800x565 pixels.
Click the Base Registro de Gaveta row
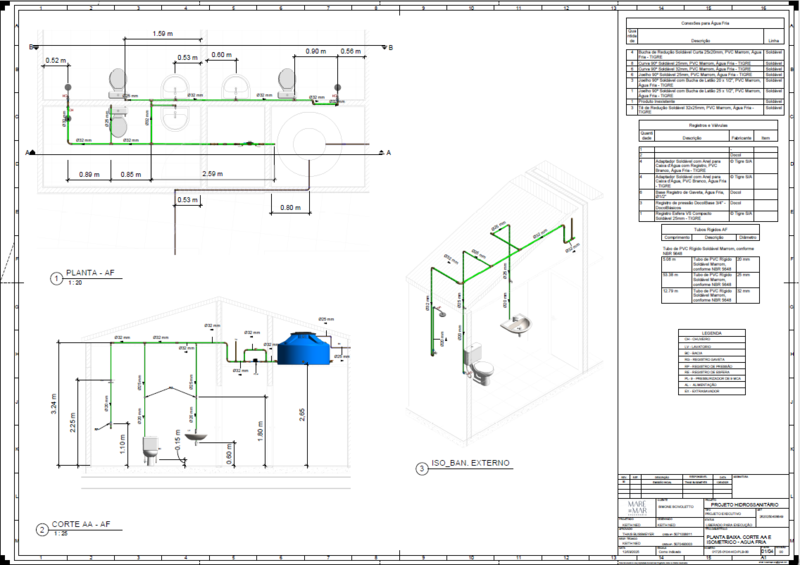point(708,194)
